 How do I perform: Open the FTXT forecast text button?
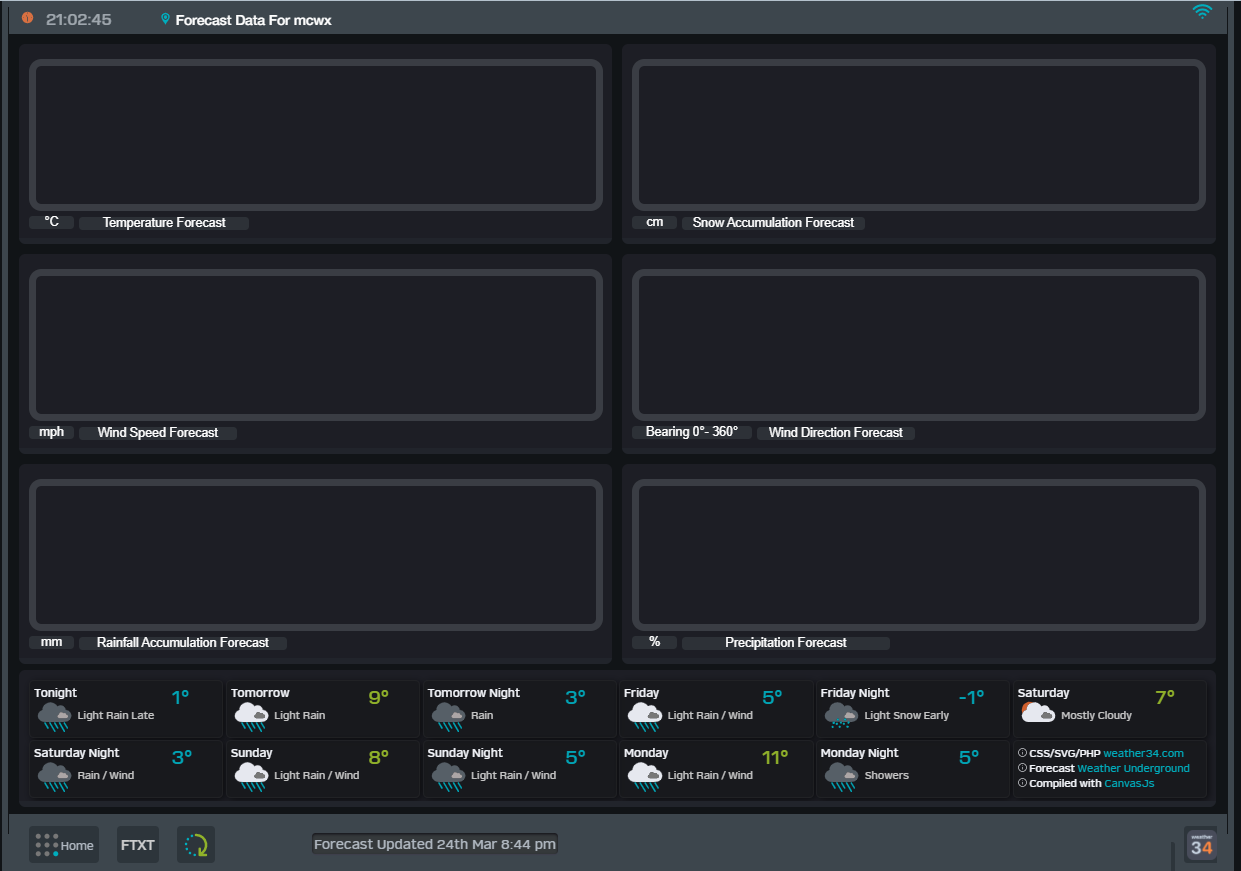point(138,845)
